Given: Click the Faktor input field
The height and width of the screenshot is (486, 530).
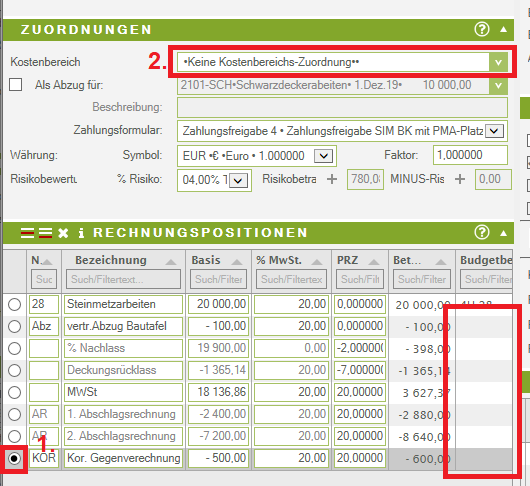Looking at the screenshot, I should point(470,155).
